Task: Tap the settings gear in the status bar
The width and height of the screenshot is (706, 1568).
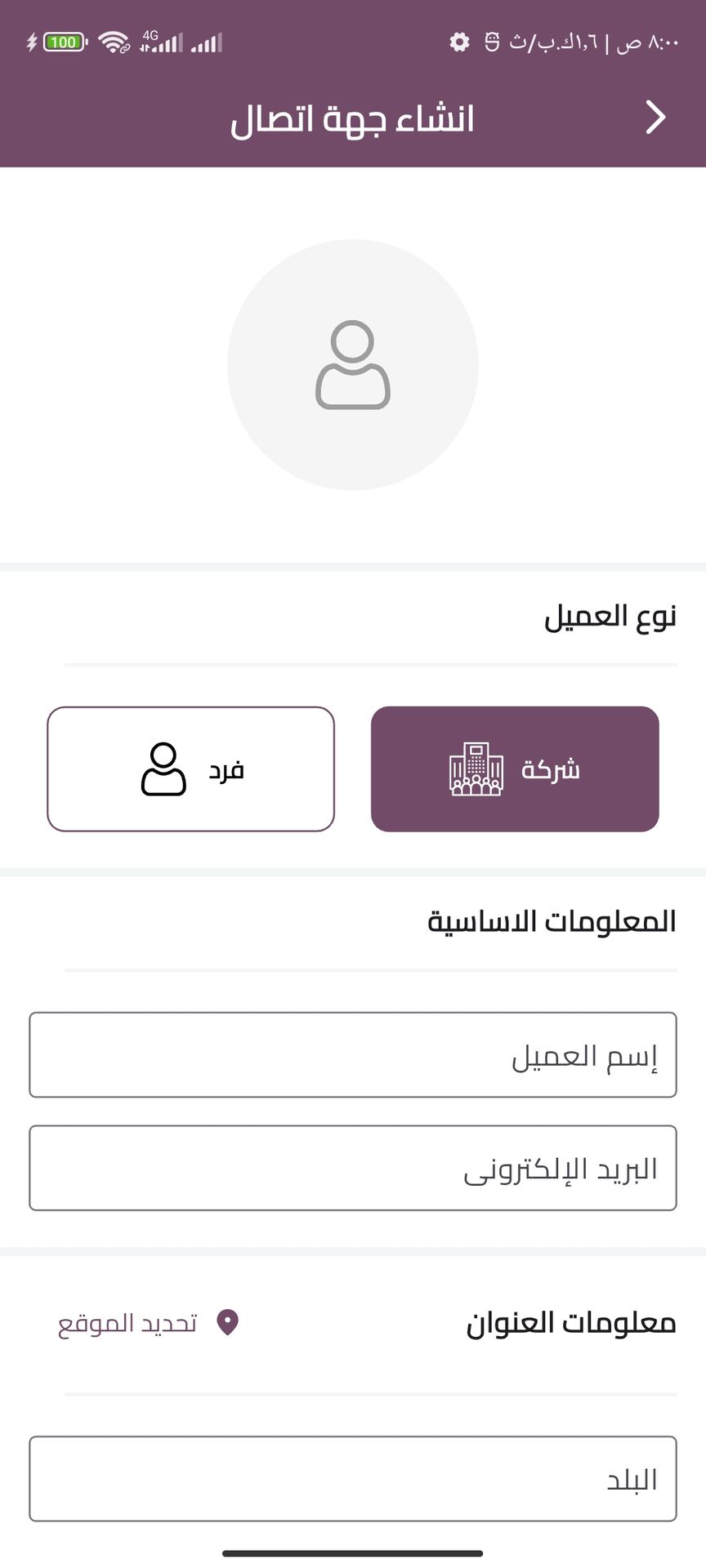Action: [x=460, y=42]
